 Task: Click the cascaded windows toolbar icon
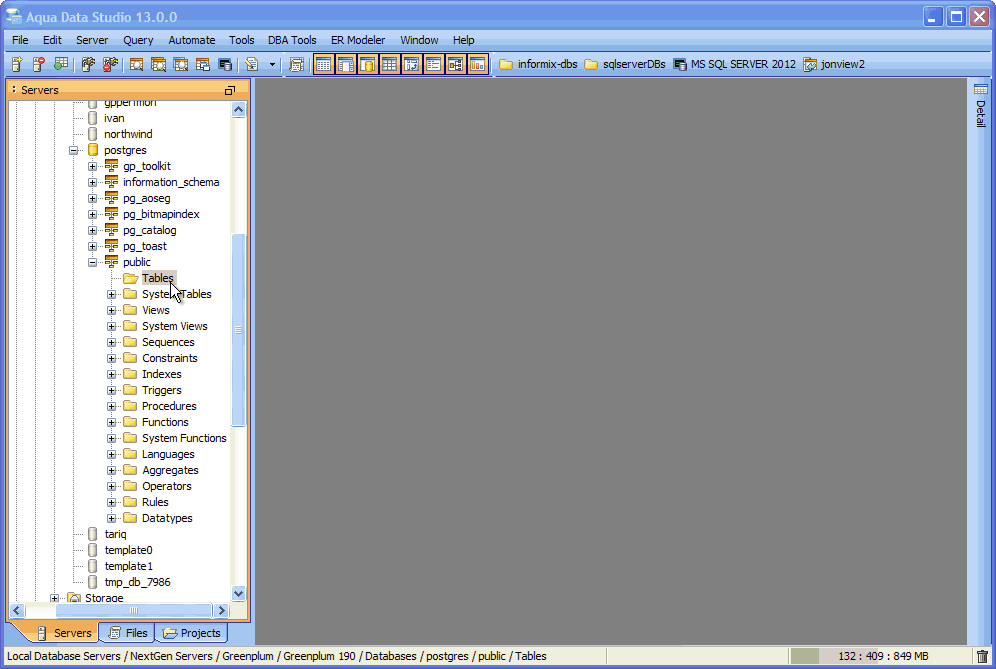click(203, 64)
